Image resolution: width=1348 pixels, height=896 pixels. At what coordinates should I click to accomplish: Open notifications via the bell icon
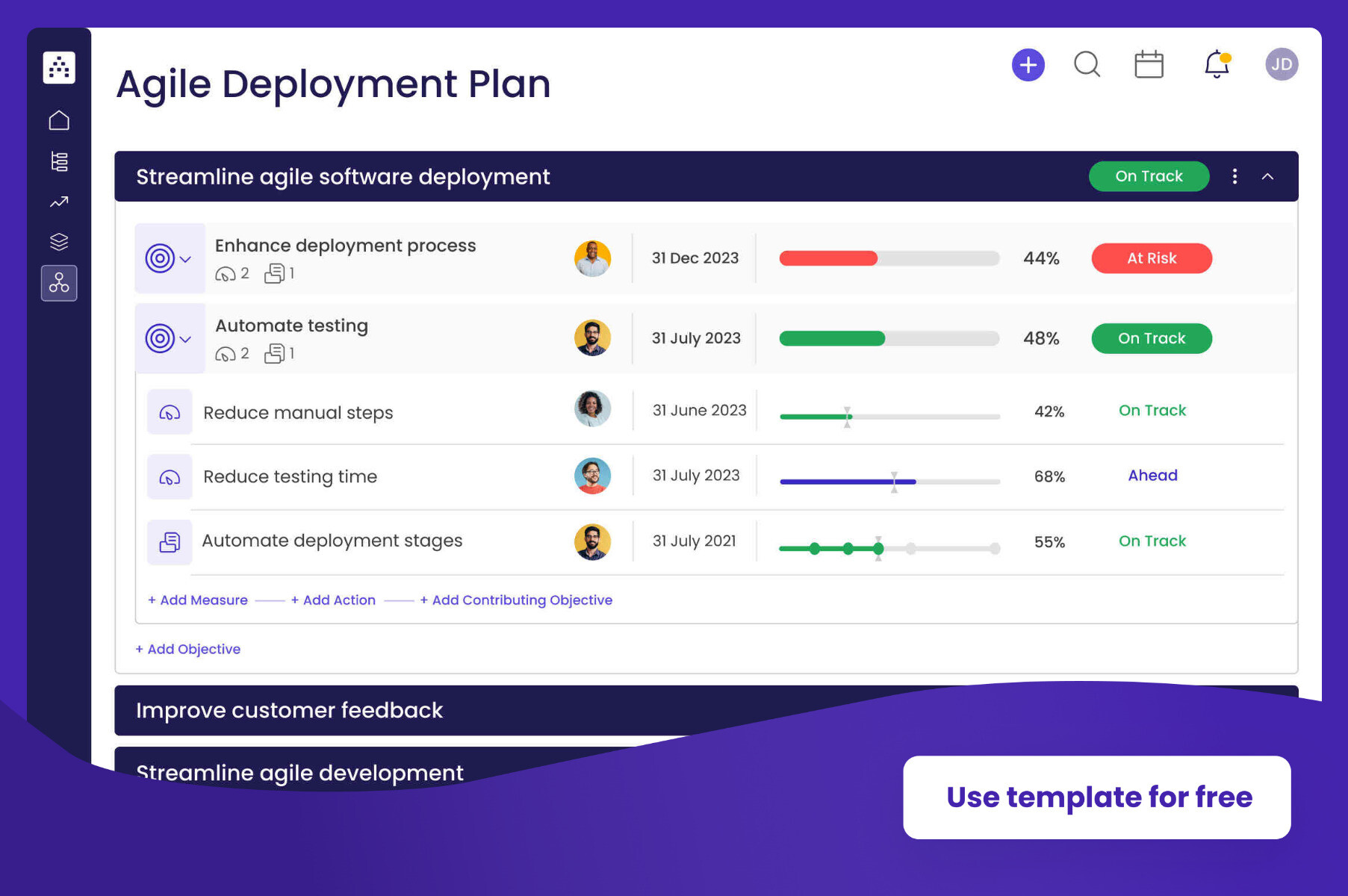1217,65
